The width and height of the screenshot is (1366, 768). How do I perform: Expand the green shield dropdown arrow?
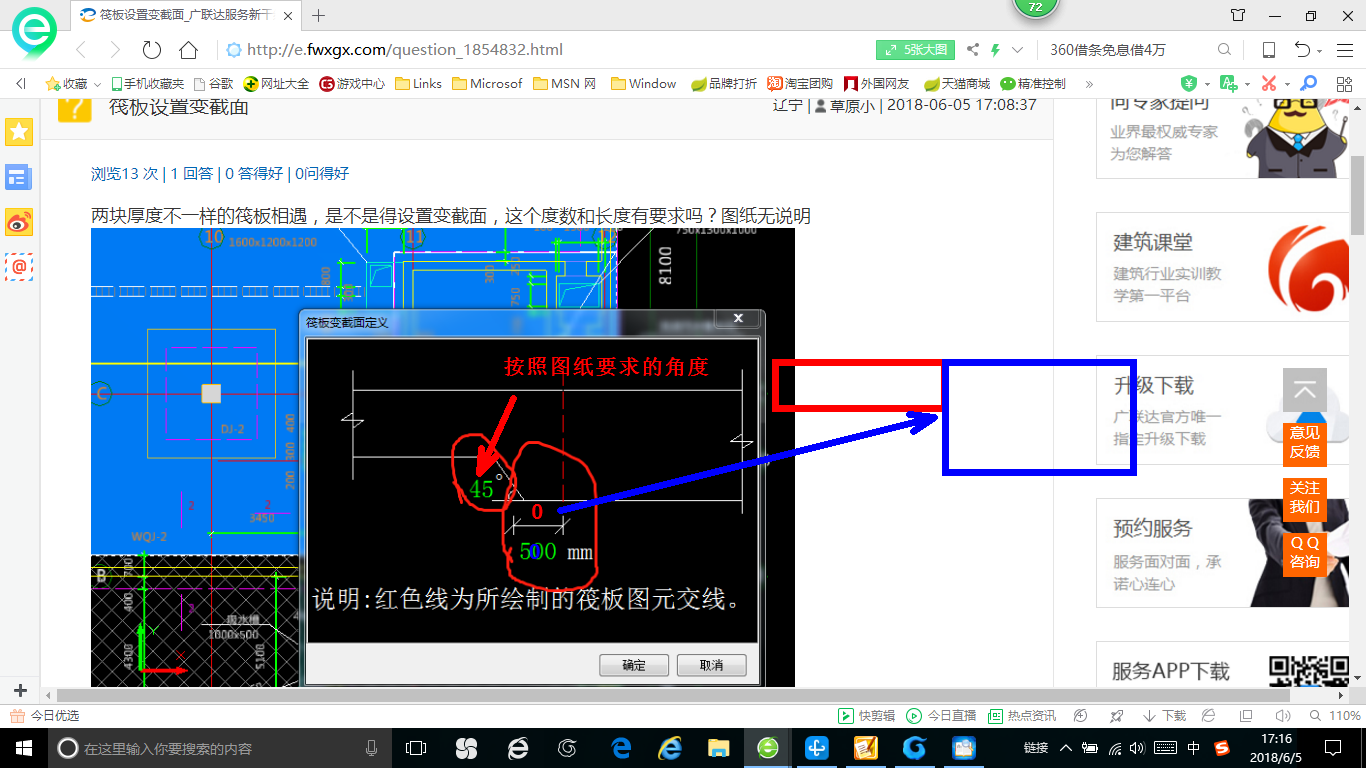1207,85
